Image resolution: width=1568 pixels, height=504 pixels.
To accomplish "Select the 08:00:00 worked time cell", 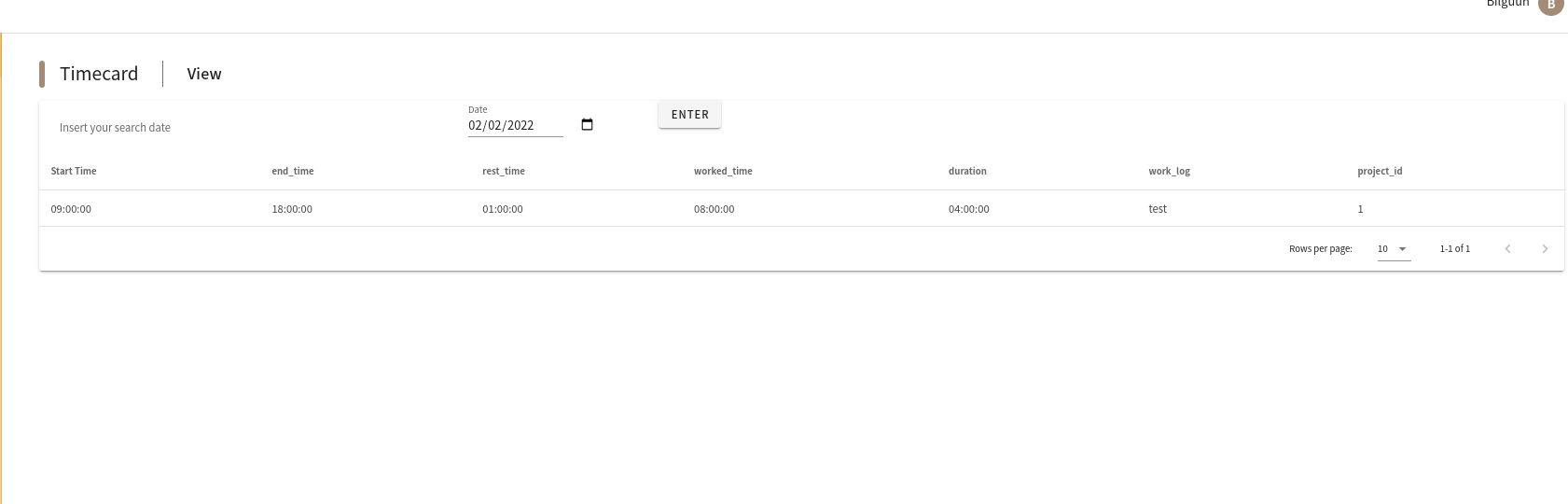I will click(714, 209).
